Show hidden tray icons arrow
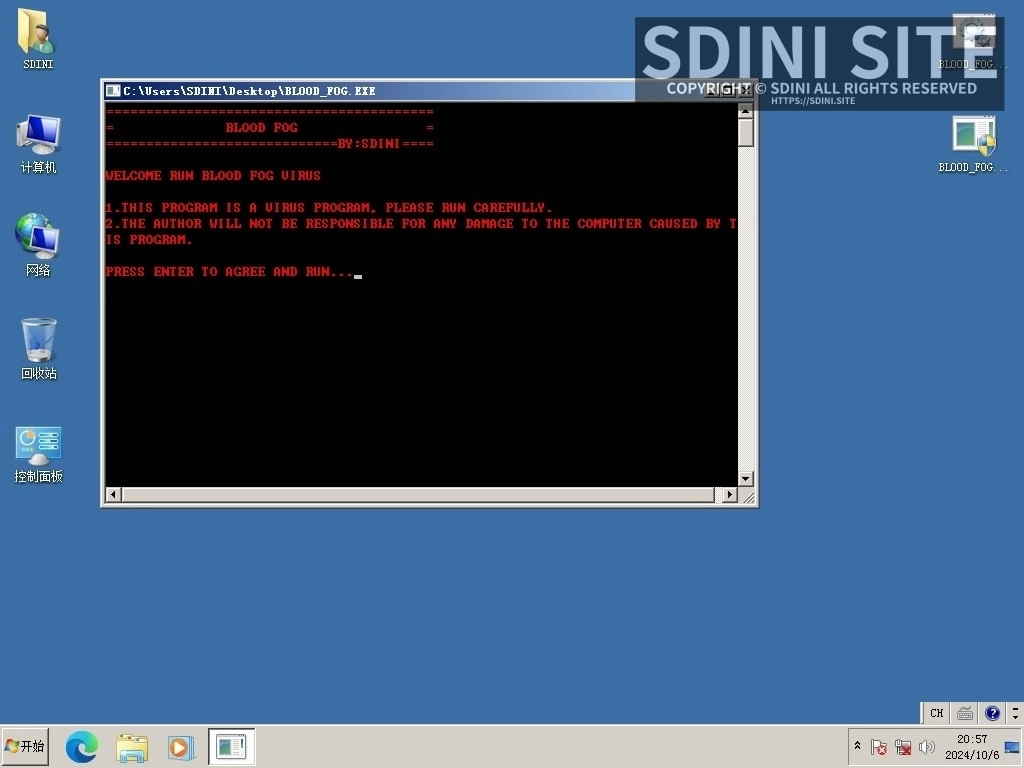This screenshot has width=1024, height=768. (x=857, y=746)
